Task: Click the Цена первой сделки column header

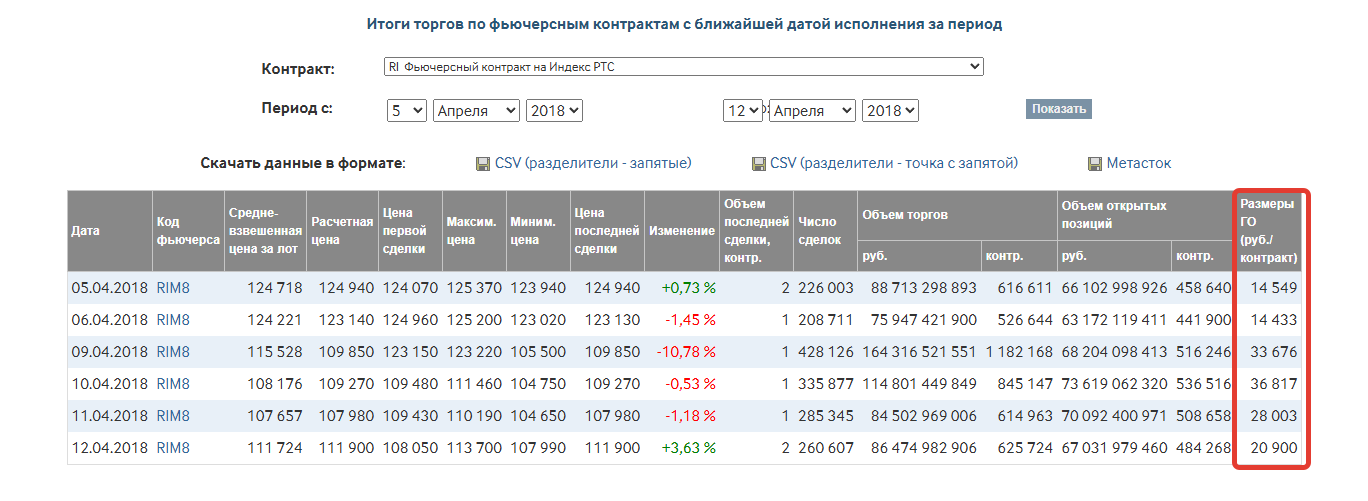Action: coord(410,231)
